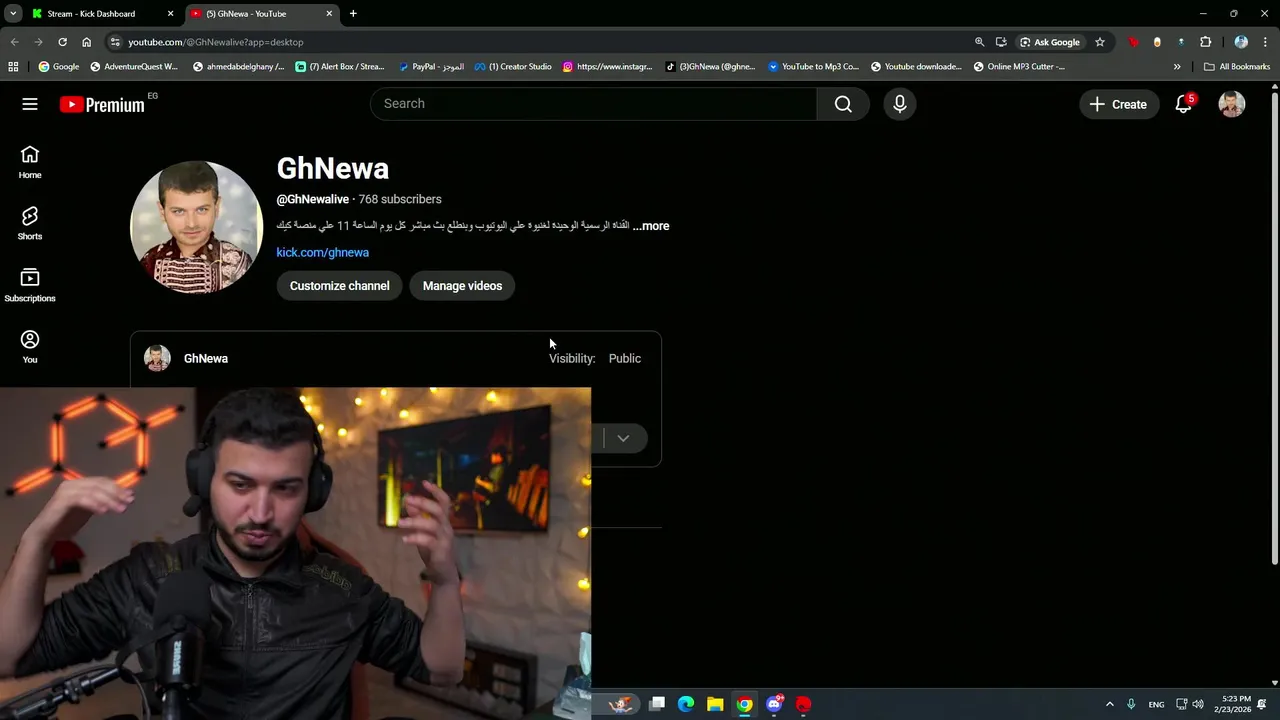1280x720 pixels.
Task: Focus the YouTube Search field
Action: tap(594, 104)
